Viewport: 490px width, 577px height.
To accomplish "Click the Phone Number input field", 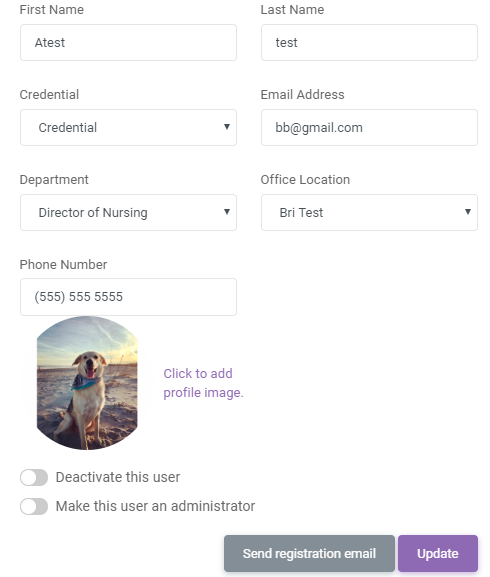I will click(x=128, y=297).
